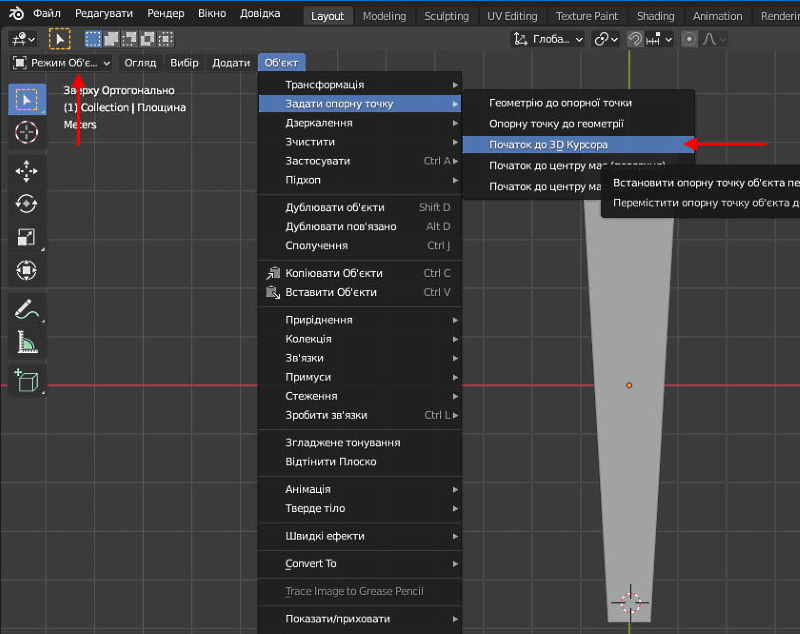Image resolution: width=800 pixels, height=634 pixels.
Task: Set selection mode to Extend
Action: 111,39
